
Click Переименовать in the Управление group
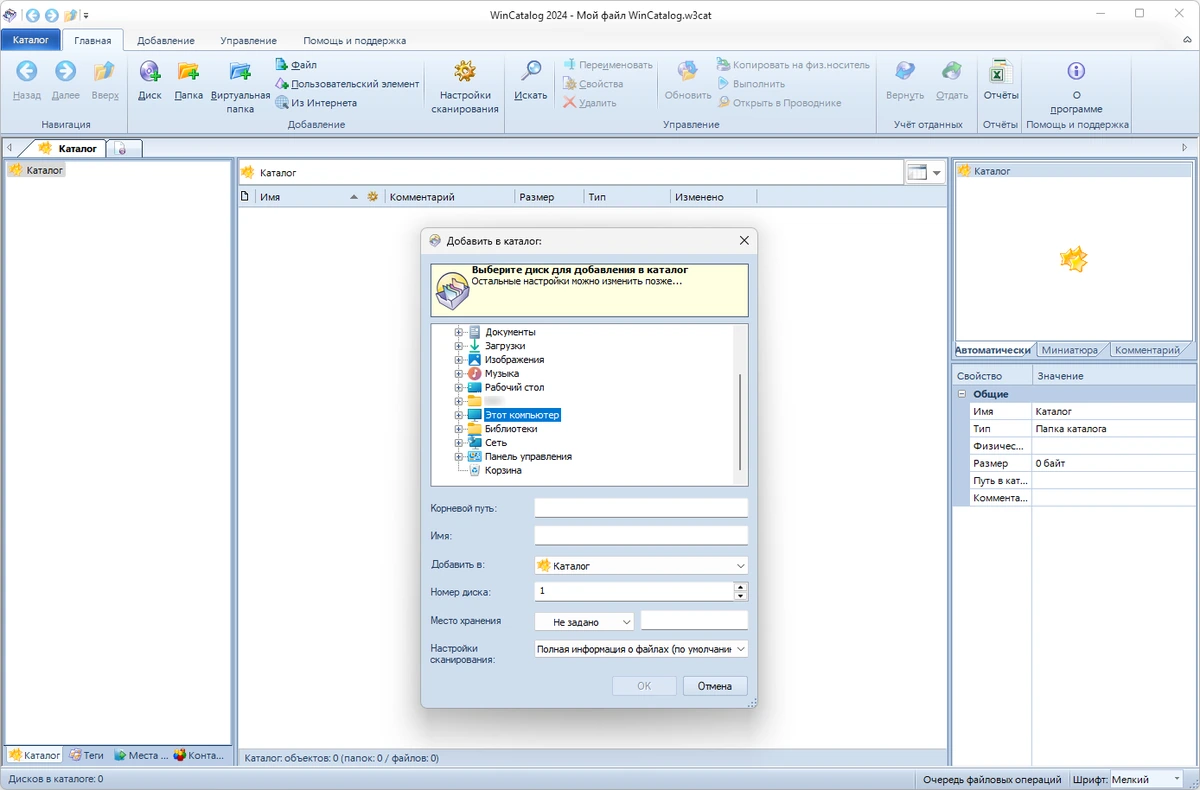[607, 65]
